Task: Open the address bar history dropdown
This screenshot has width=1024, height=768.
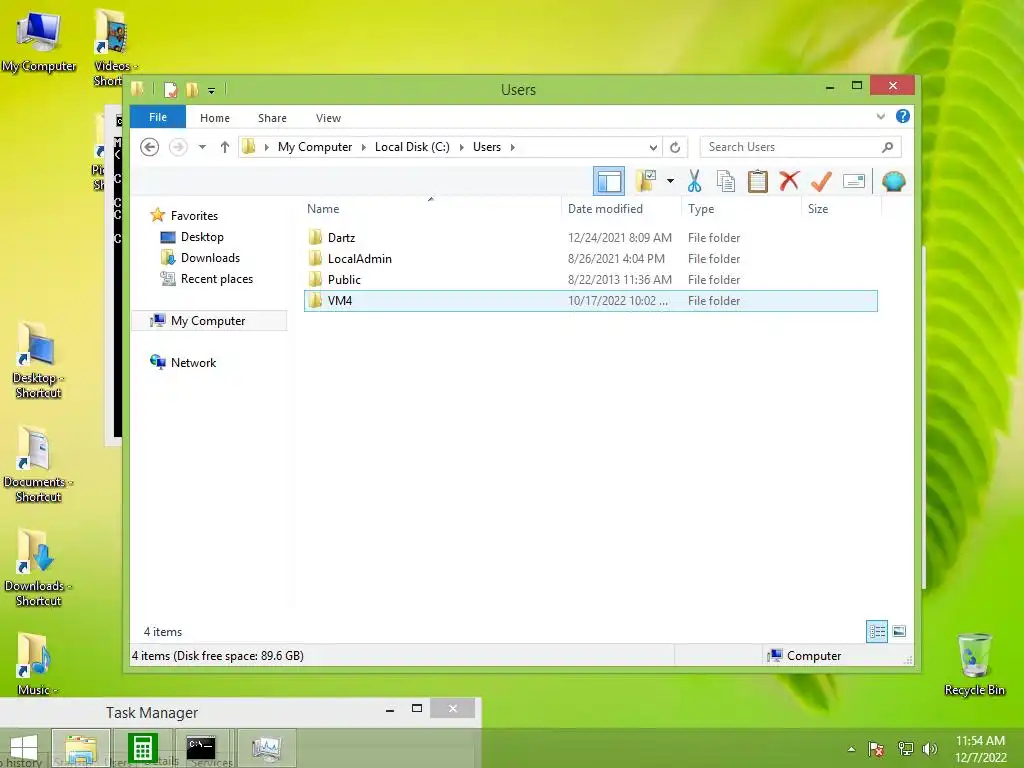Action: coord(653,147)
